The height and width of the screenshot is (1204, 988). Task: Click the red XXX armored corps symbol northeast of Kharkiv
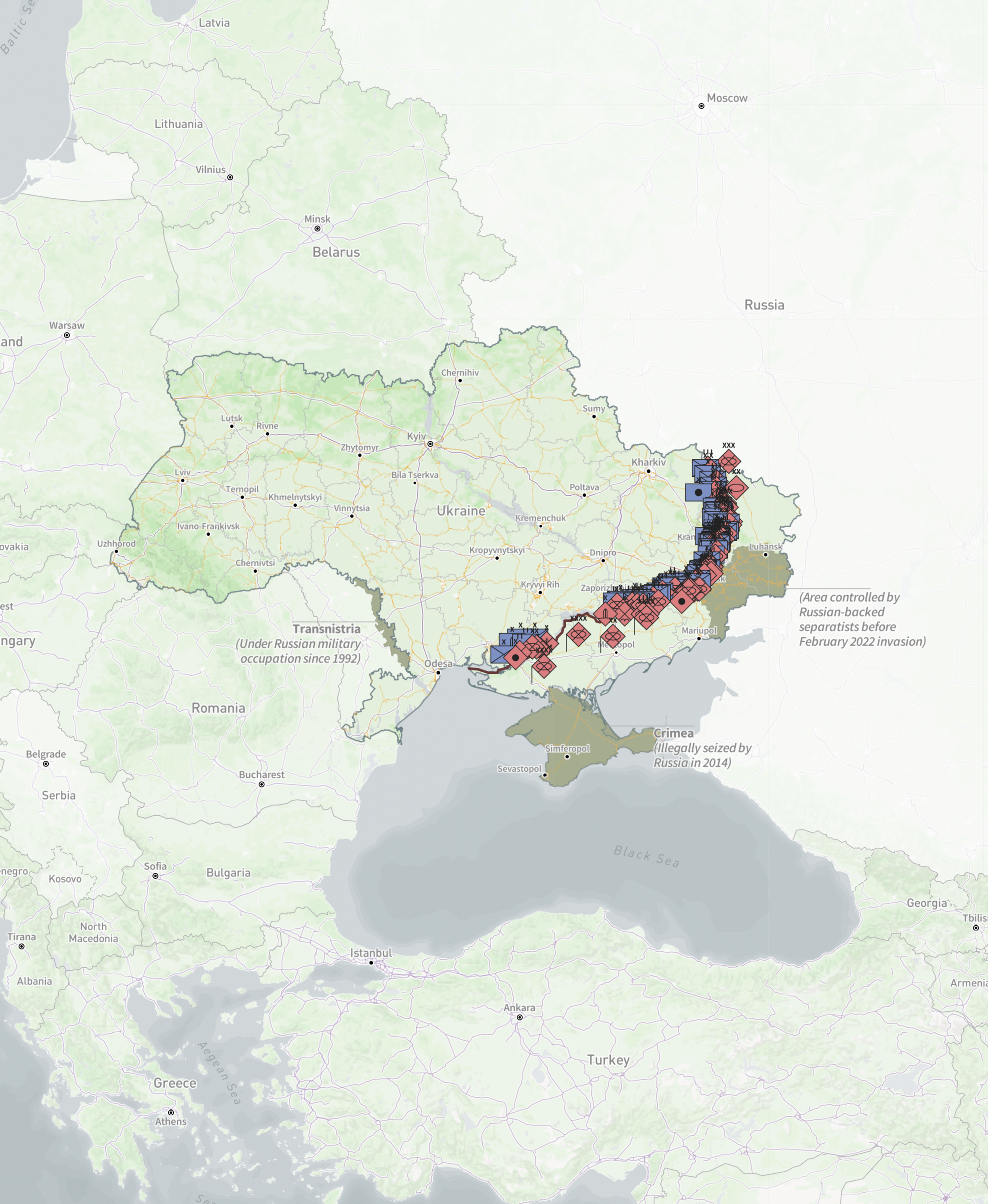729,461
